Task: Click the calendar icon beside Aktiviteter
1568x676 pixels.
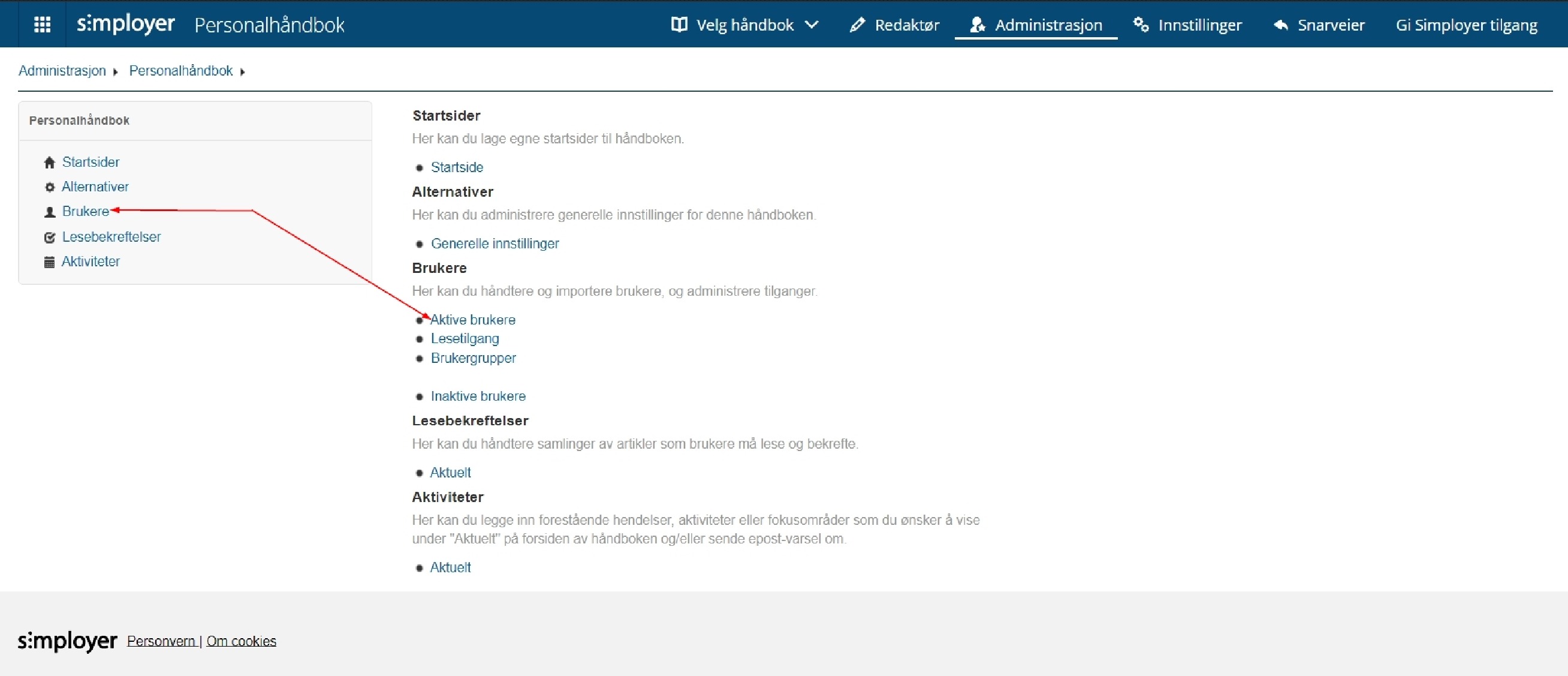Action: tap(50, 262)
